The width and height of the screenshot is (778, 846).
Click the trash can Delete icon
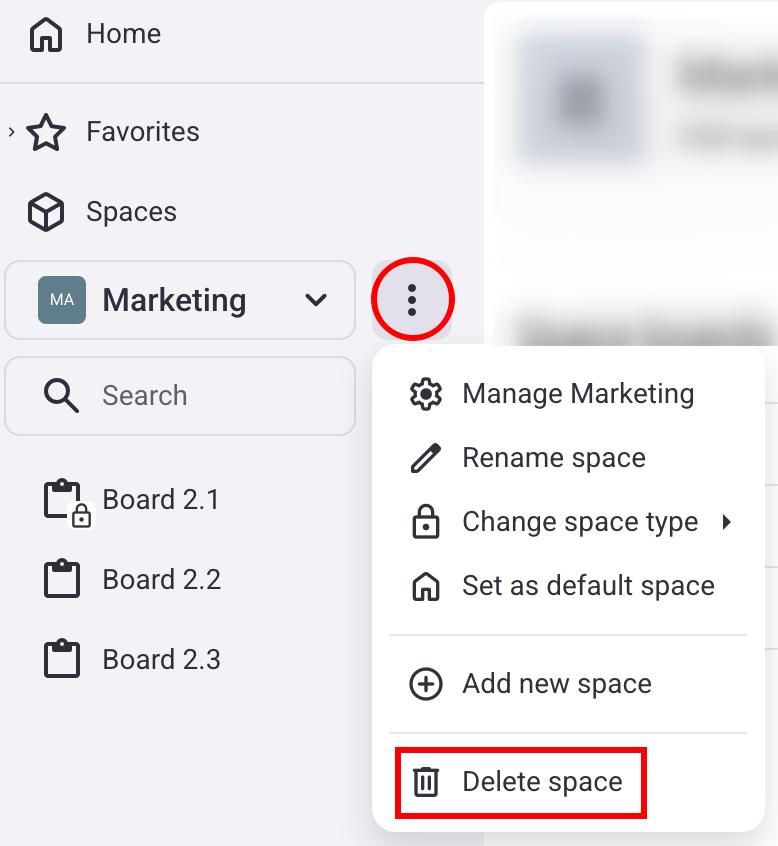click(426, 782)
